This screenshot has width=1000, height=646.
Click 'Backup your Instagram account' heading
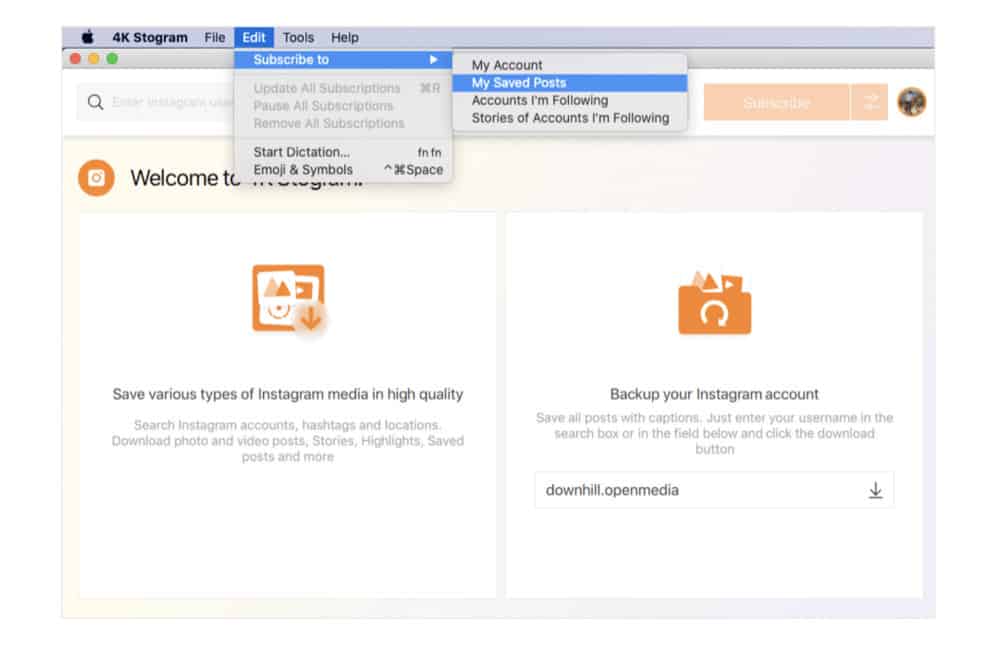pyautogui.click(x=714, y=394)
